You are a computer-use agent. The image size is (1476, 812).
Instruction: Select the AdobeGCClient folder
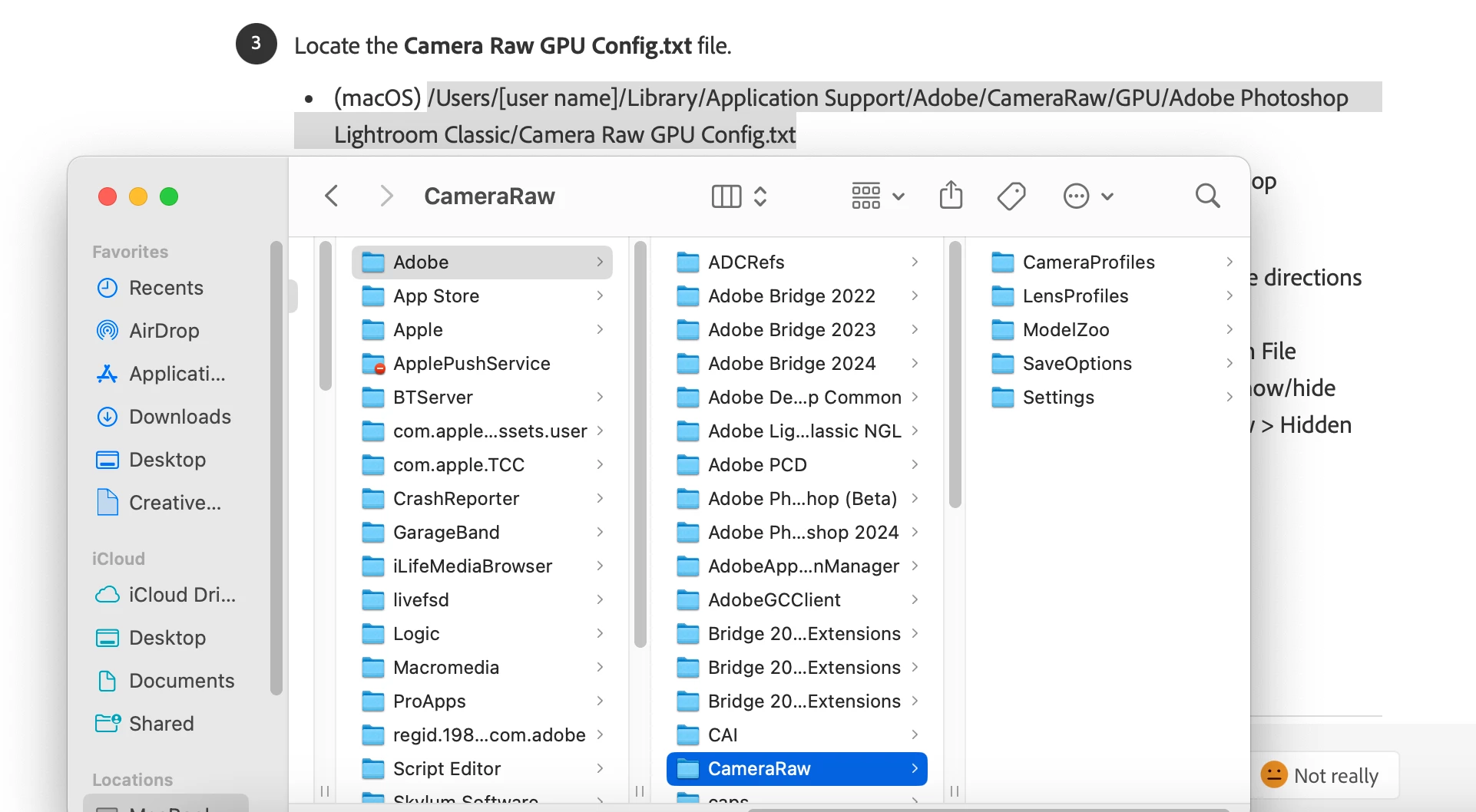(796, 600)
